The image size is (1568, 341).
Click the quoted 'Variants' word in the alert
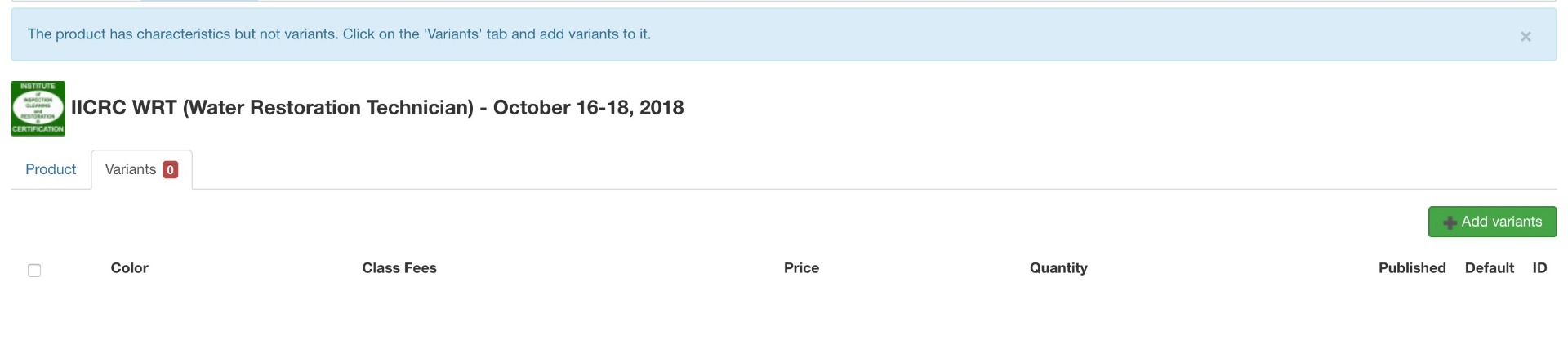452,34
